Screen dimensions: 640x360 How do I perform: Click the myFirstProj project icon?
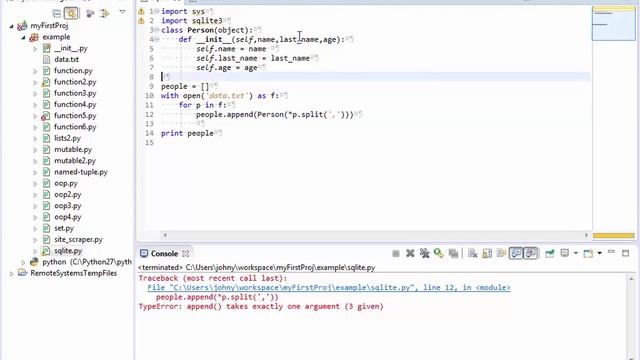pos(22,26)
